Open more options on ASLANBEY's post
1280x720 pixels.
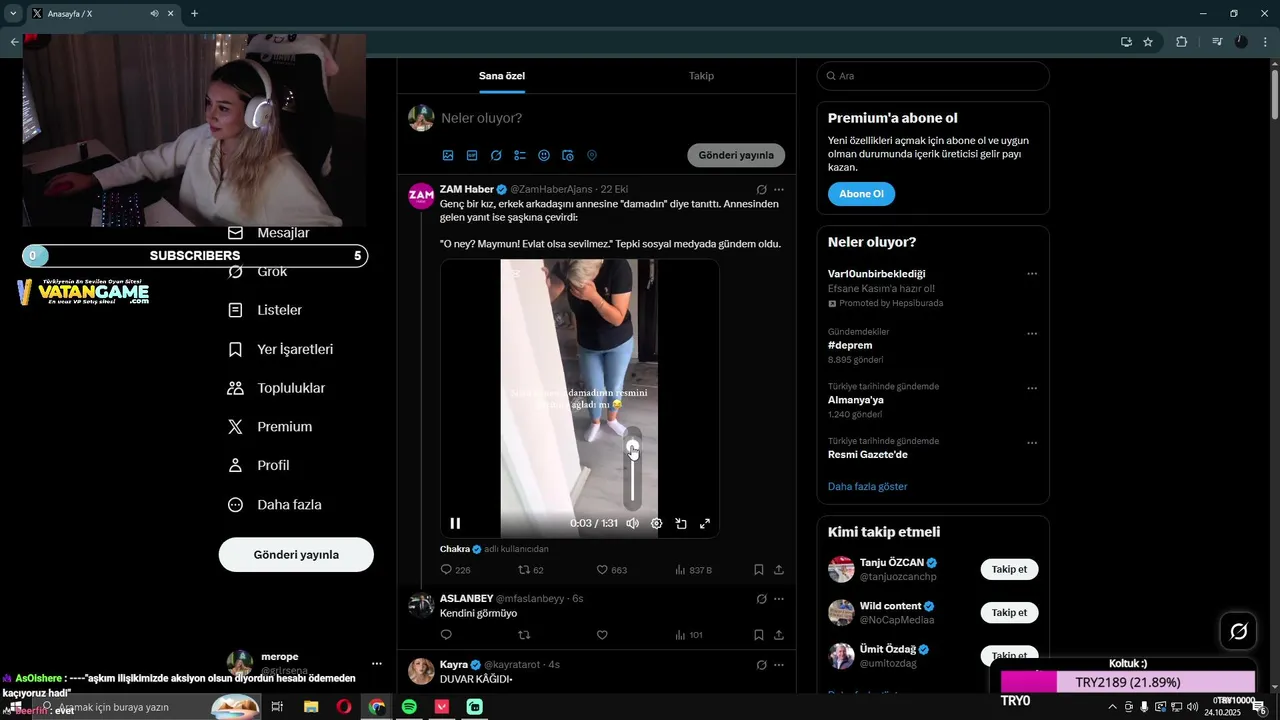(x=779, y=599)
